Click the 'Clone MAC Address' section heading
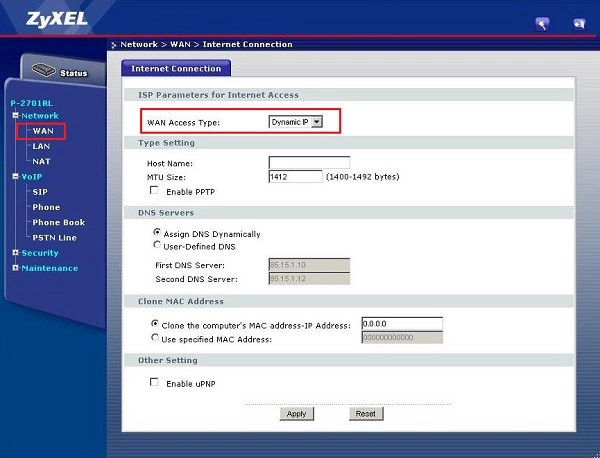600x458 pixels. [x=181, y=302]
